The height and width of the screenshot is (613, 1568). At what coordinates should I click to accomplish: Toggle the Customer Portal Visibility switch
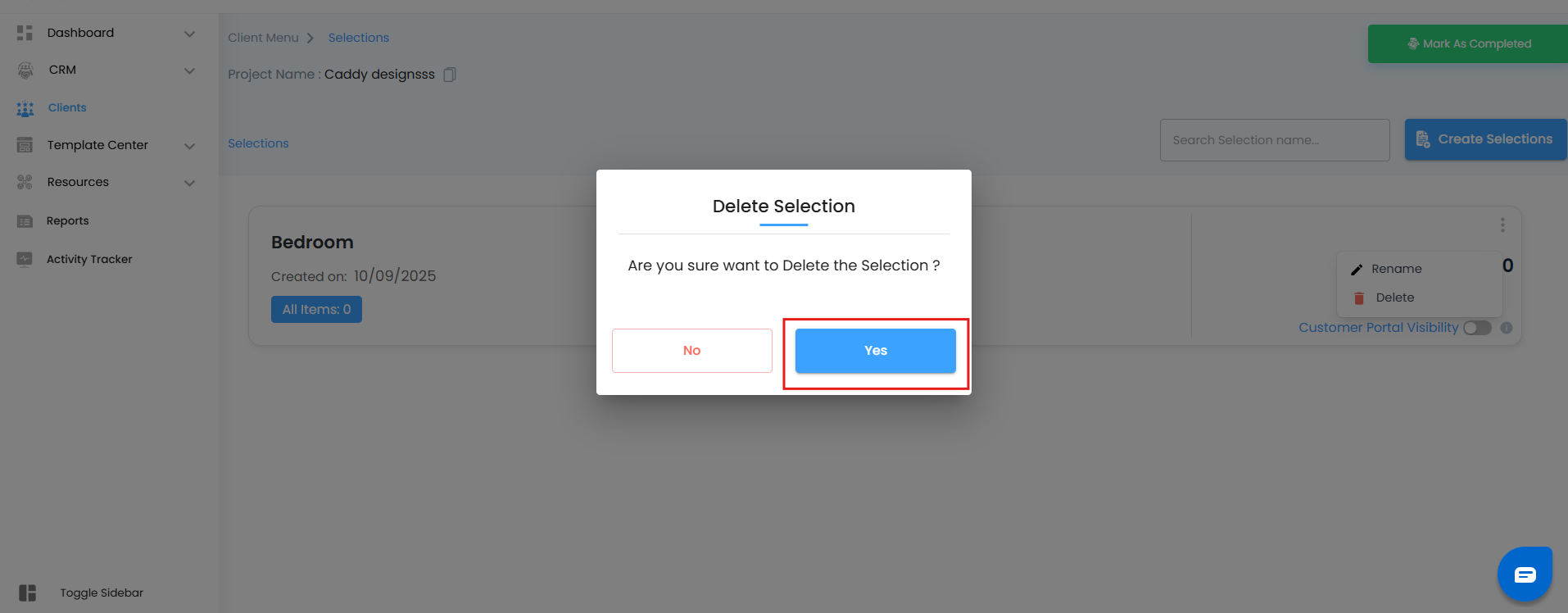tap(1477, 328)
